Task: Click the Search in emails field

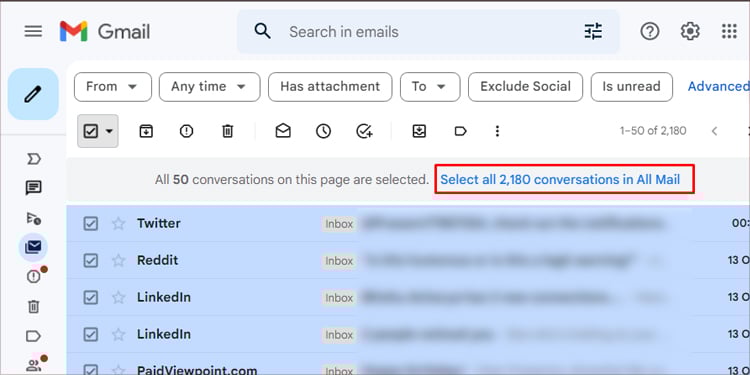Action: [x=428, y=32]
